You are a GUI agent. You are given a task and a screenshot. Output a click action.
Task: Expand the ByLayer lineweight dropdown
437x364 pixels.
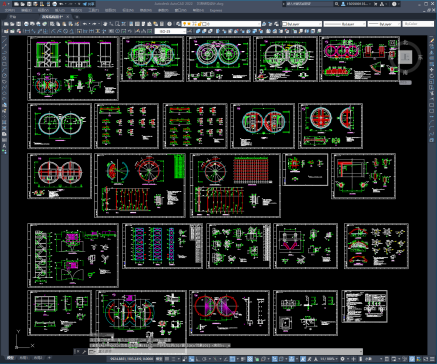click(384, 24)
